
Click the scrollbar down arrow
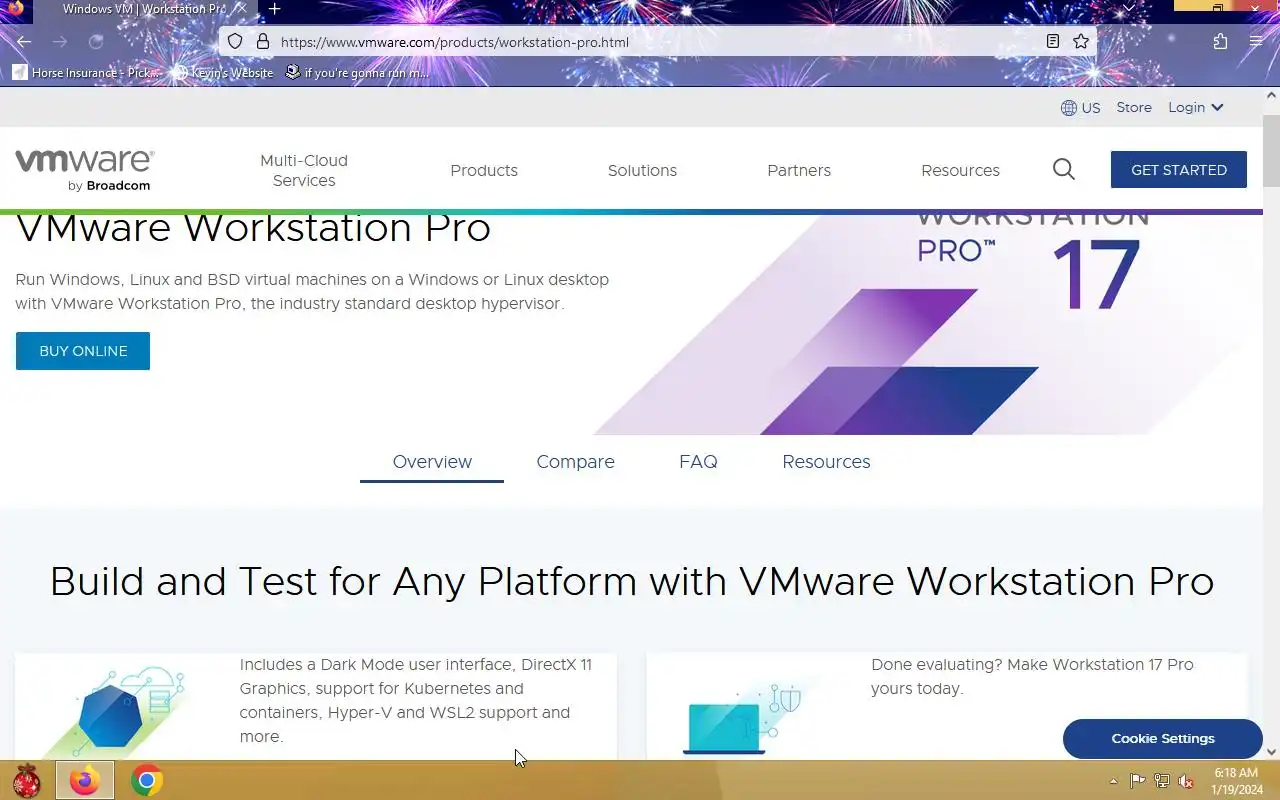click(x=1271, y=752)
